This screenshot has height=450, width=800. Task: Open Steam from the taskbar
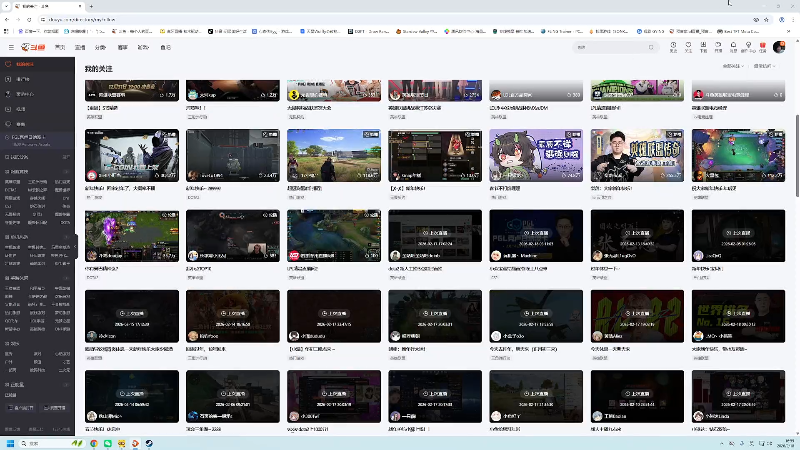click(x=149, y=443)
